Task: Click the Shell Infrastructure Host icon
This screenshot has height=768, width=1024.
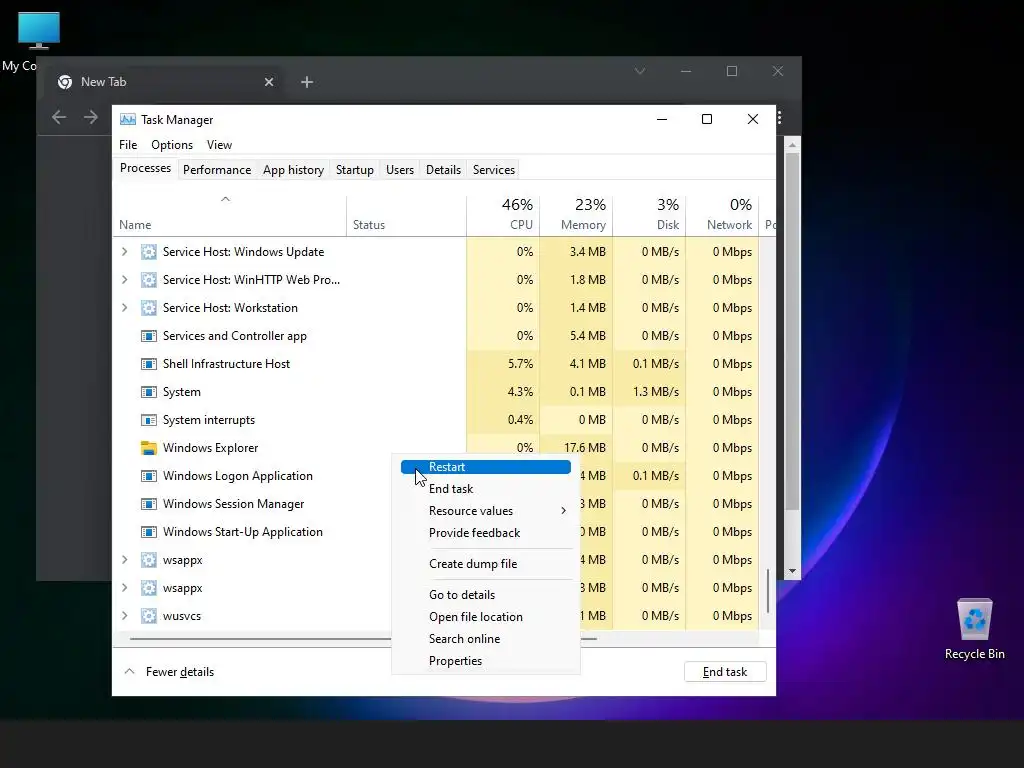Action: pos(149,364)
